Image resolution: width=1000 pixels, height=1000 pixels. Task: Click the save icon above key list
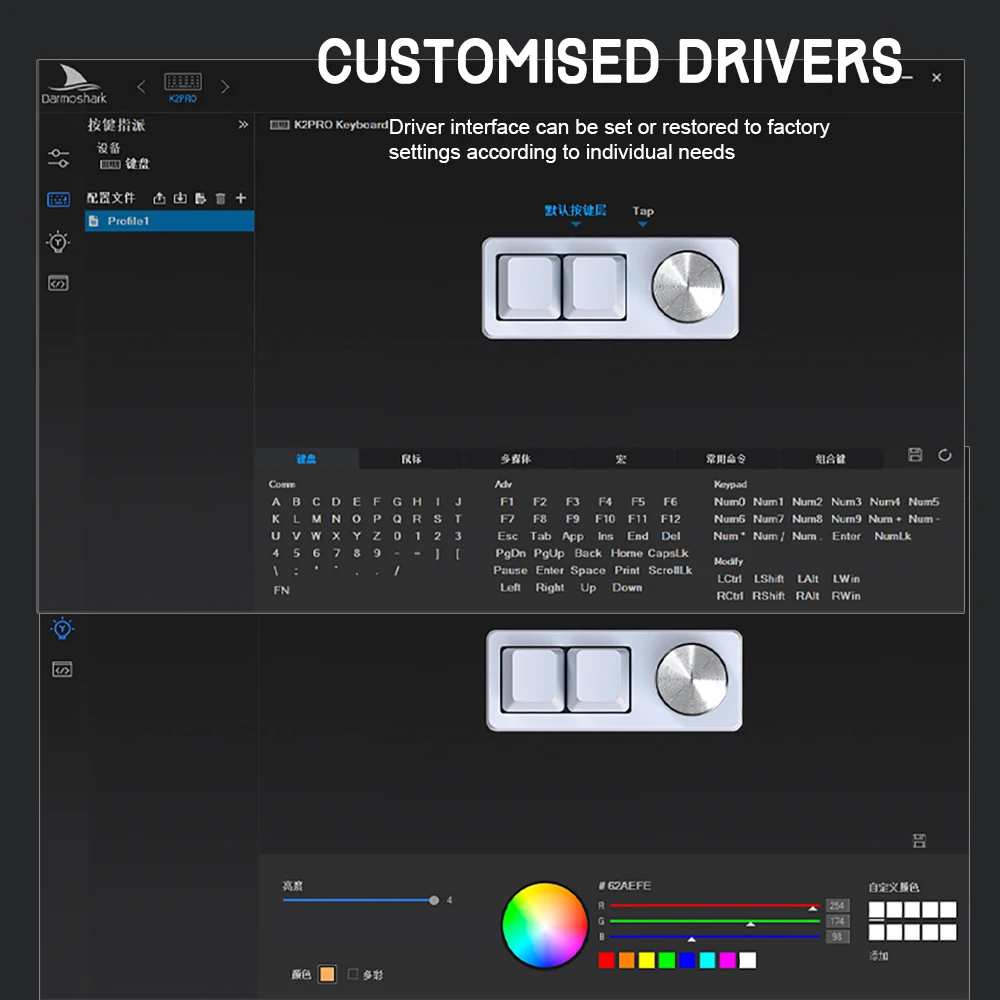tap(915, 455)
